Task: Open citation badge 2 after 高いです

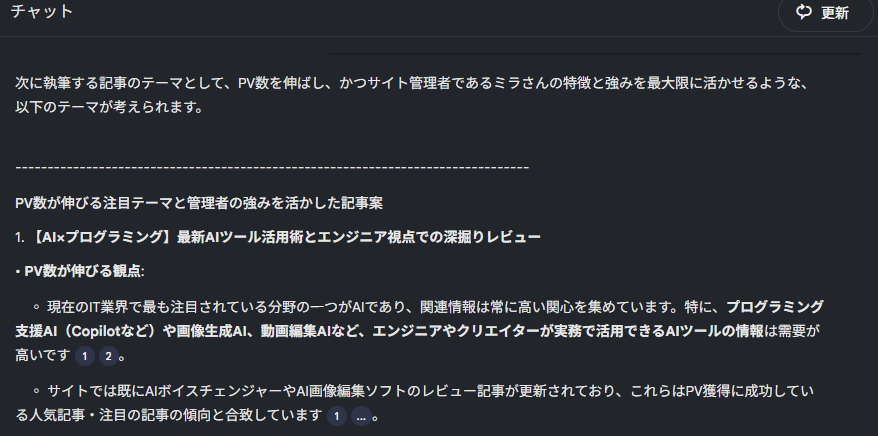Action: pos(109,357)
